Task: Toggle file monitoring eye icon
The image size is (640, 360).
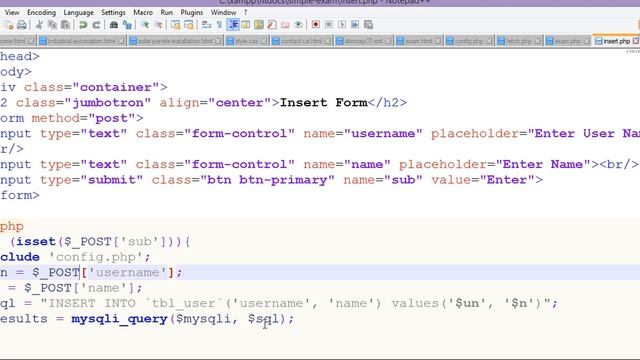Action: (299, 25)
